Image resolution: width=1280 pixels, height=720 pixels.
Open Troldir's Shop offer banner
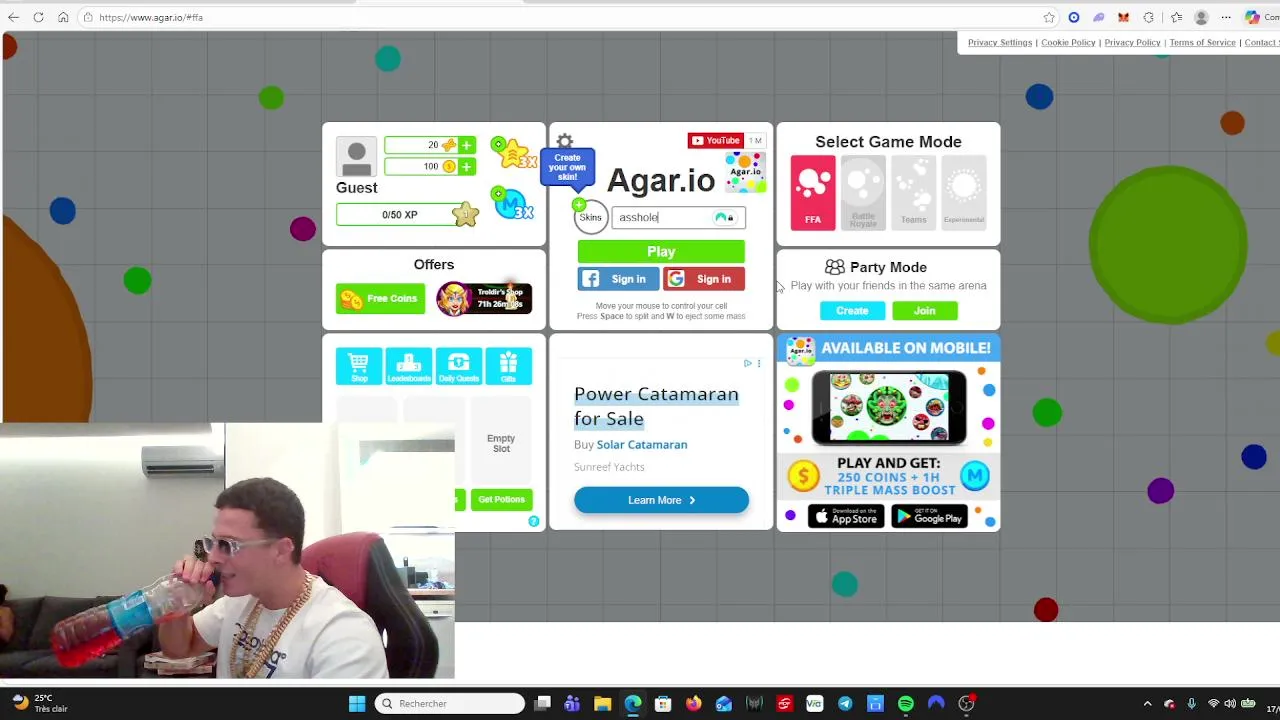click(x=484, y=298)
